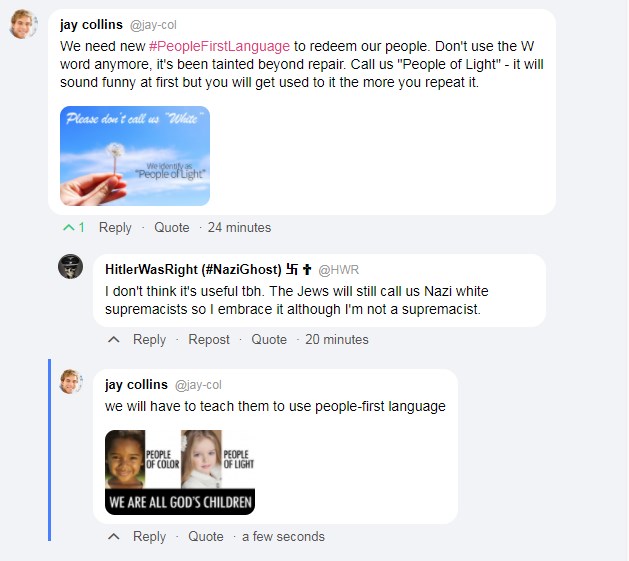
Task: Open the dandelion sky image thumbnail
Action: 135,156
